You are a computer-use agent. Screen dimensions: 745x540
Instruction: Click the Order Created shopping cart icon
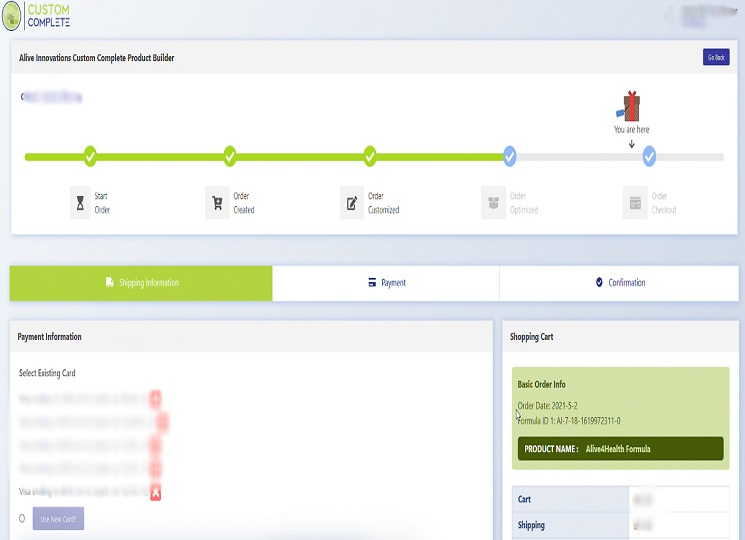[216, 203]
